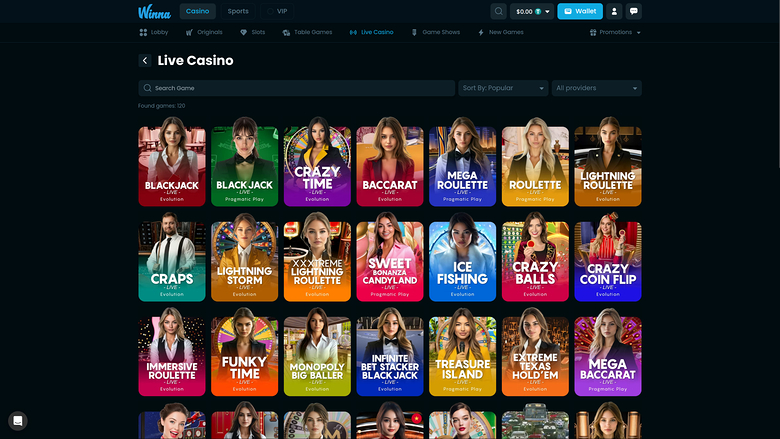Viewport: 780px width, 439px height.
Task: Expand the Promotions dropdown
Action: [x=615, y=32]
